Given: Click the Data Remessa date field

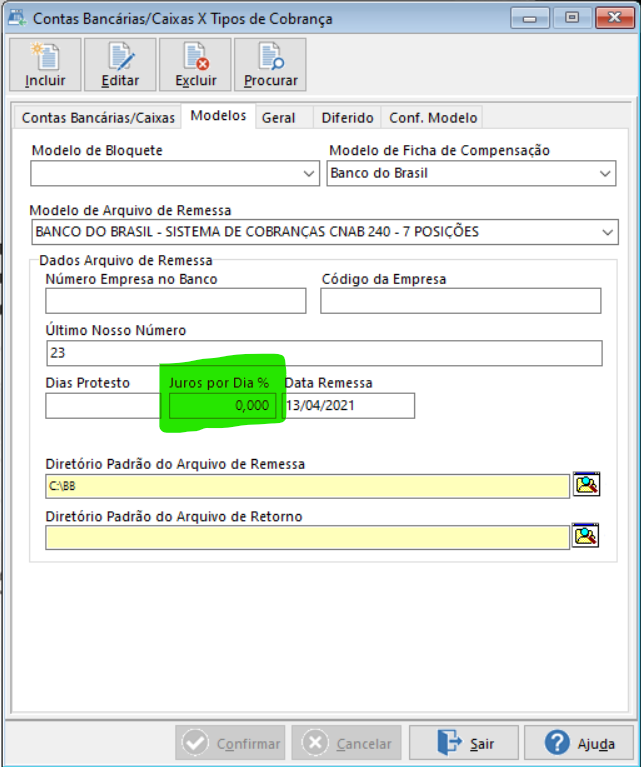Looking at the screenshot, I should [x=349, y=406].
